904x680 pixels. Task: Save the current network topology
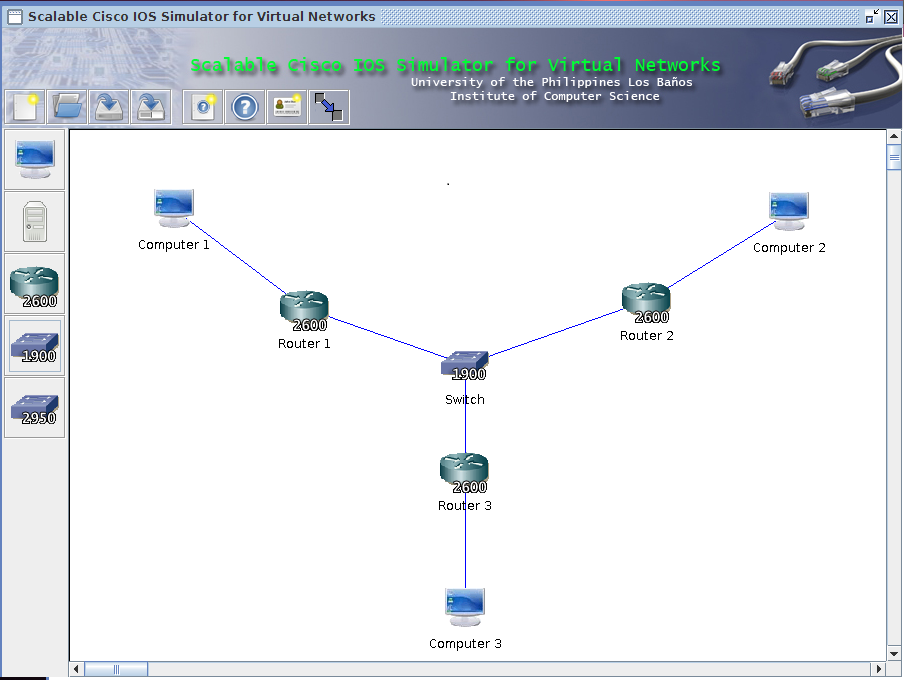[x=109, y=107]
